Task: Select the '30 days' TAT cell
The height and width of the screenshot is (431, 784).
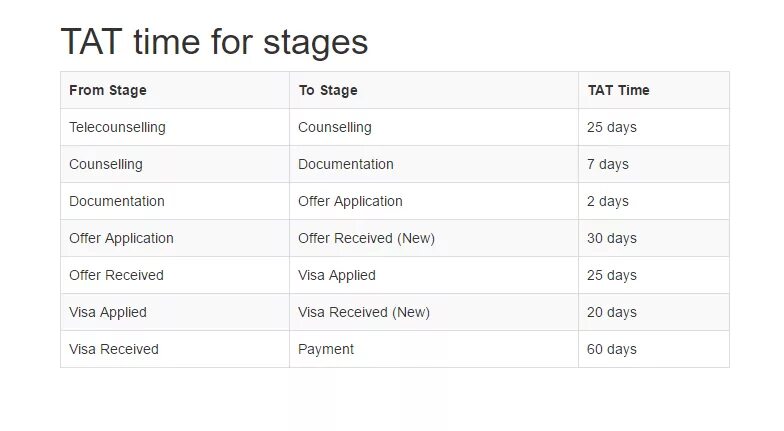Action: pyautogui.click(x=612, y=238)
